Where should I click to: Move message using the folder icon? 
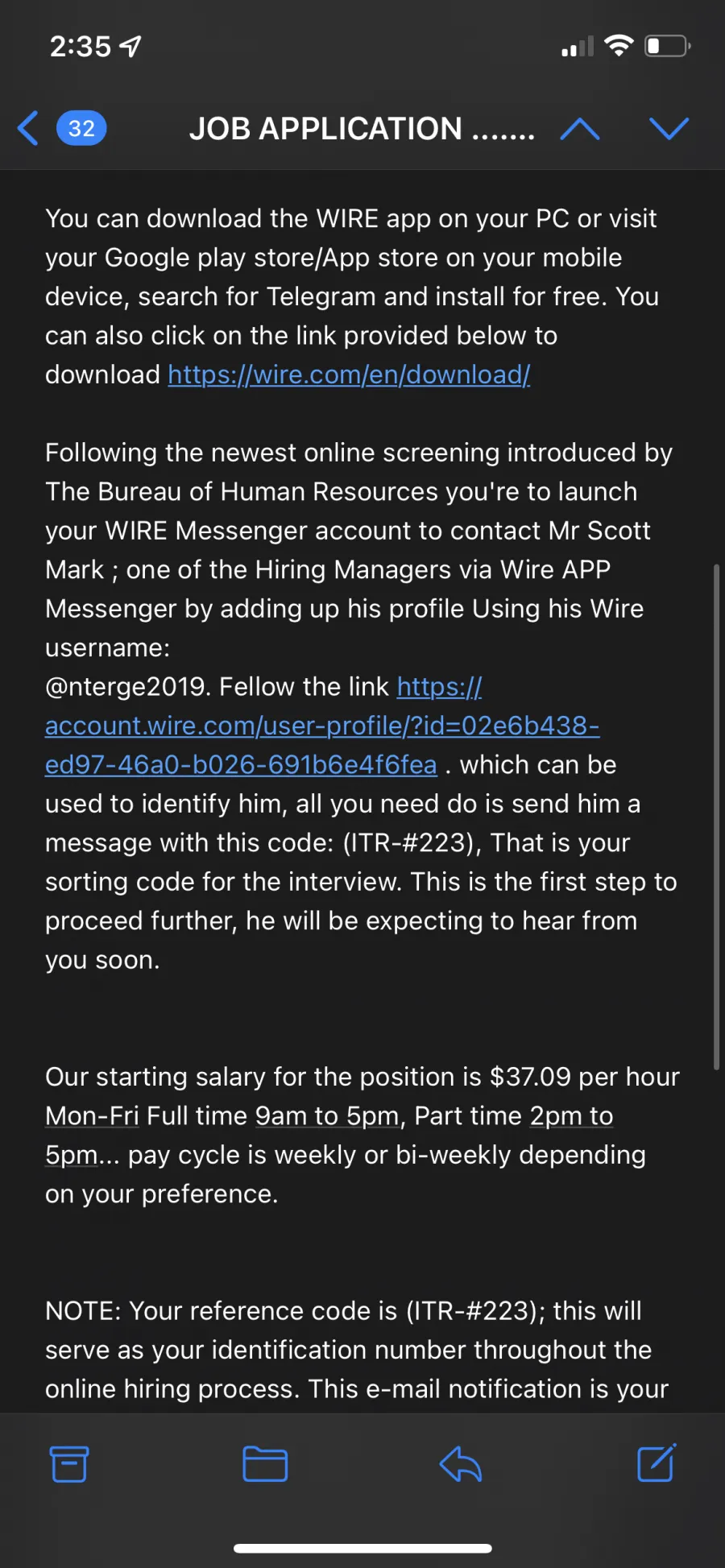point(265,1463)
